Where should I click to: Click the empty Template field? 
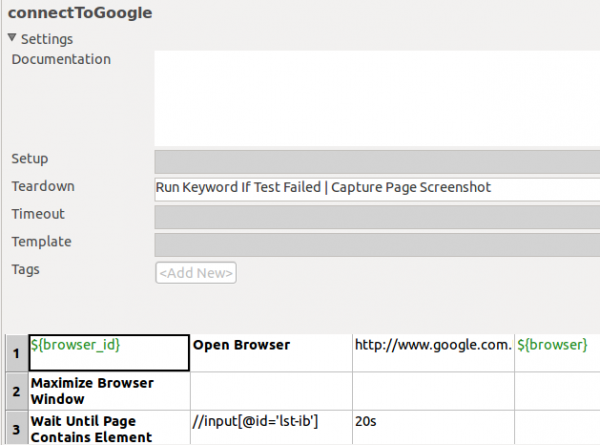377,245
